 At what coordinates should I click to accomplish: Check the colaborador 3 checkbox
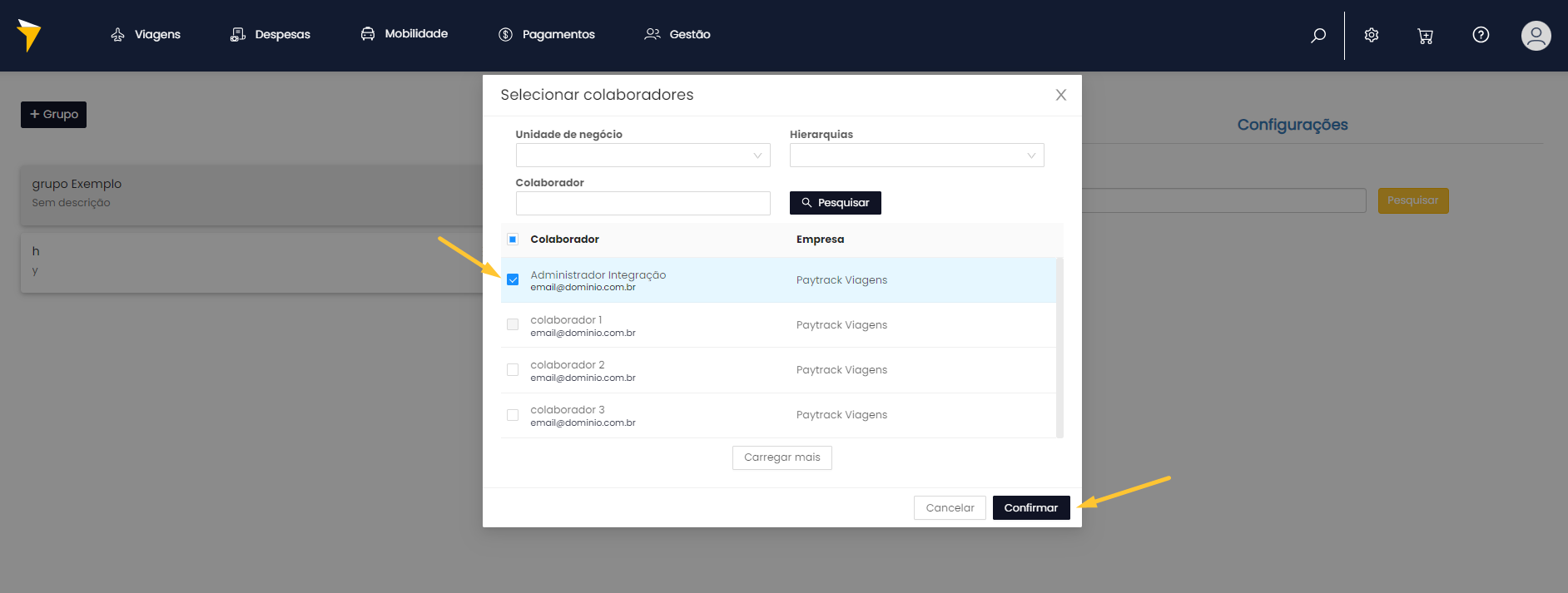click(x=513, y=414)
